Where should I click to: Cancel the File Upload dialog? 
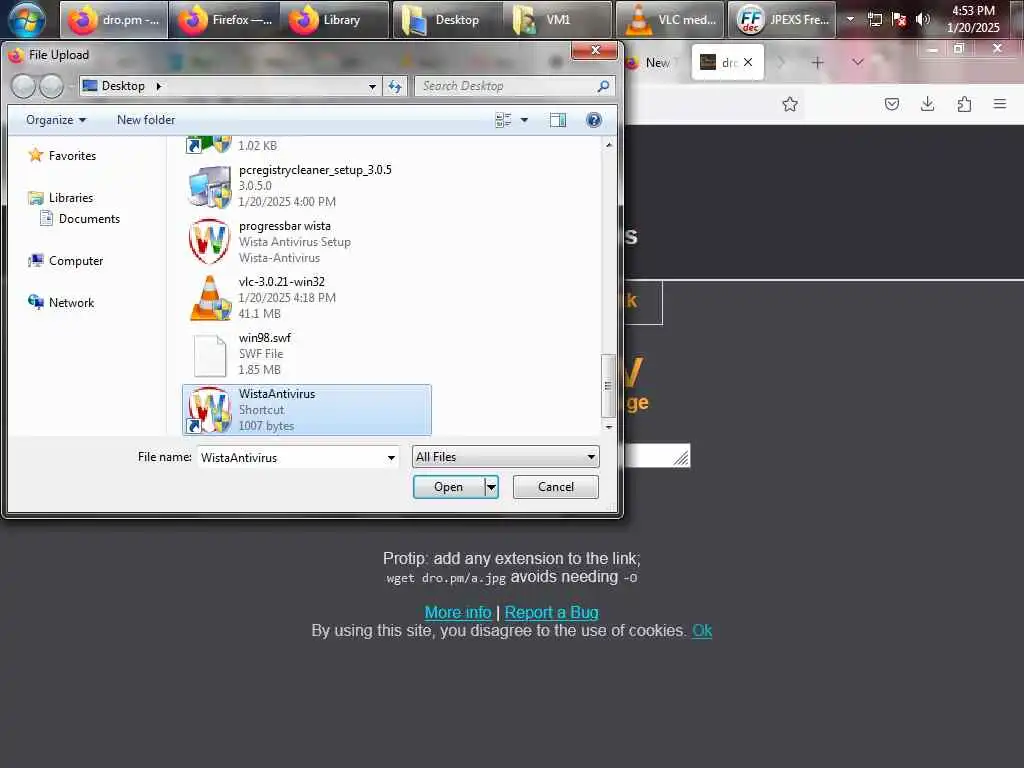click(556, 487)
